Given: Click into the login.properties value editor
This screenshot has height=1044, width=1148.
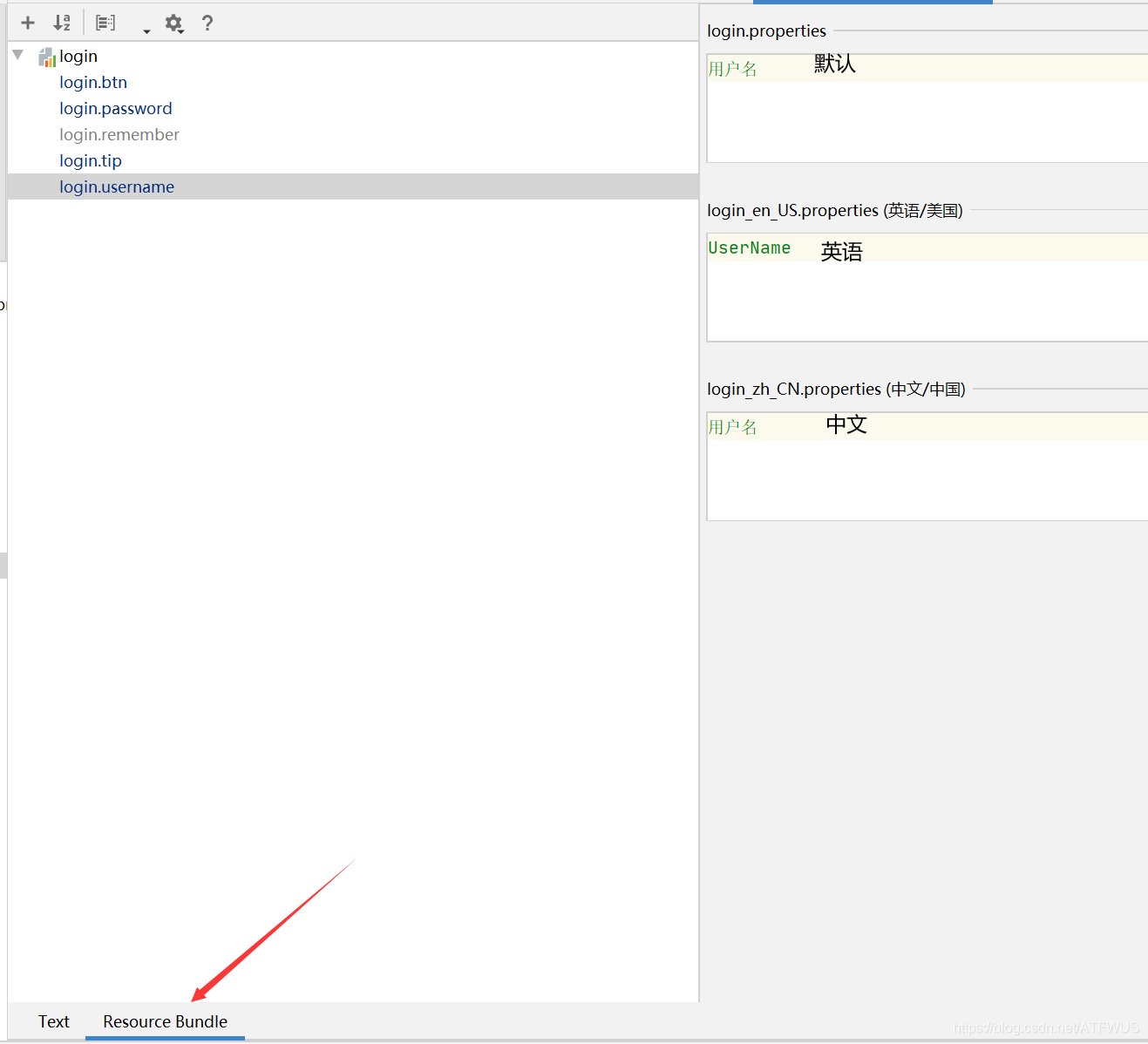Looking at the screenshot, I should click(927, 108).
